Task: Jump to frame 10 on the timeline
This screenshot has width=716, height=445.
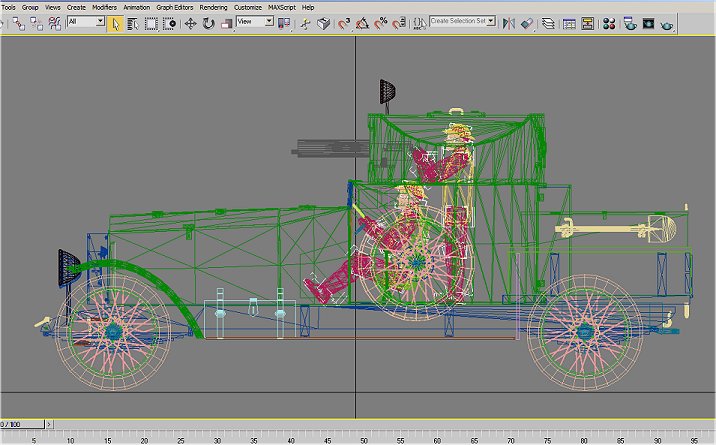Action: point(70,440)
